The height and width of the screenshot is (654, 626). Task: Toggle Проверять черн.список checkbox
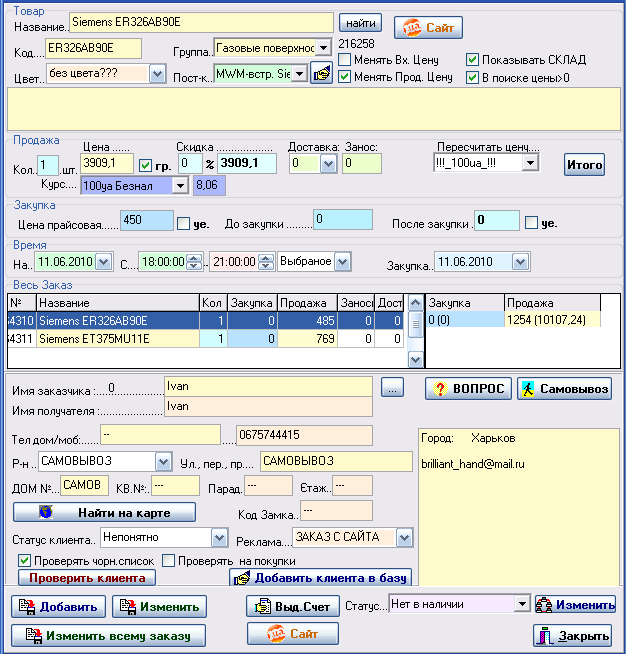click(25, 561)
